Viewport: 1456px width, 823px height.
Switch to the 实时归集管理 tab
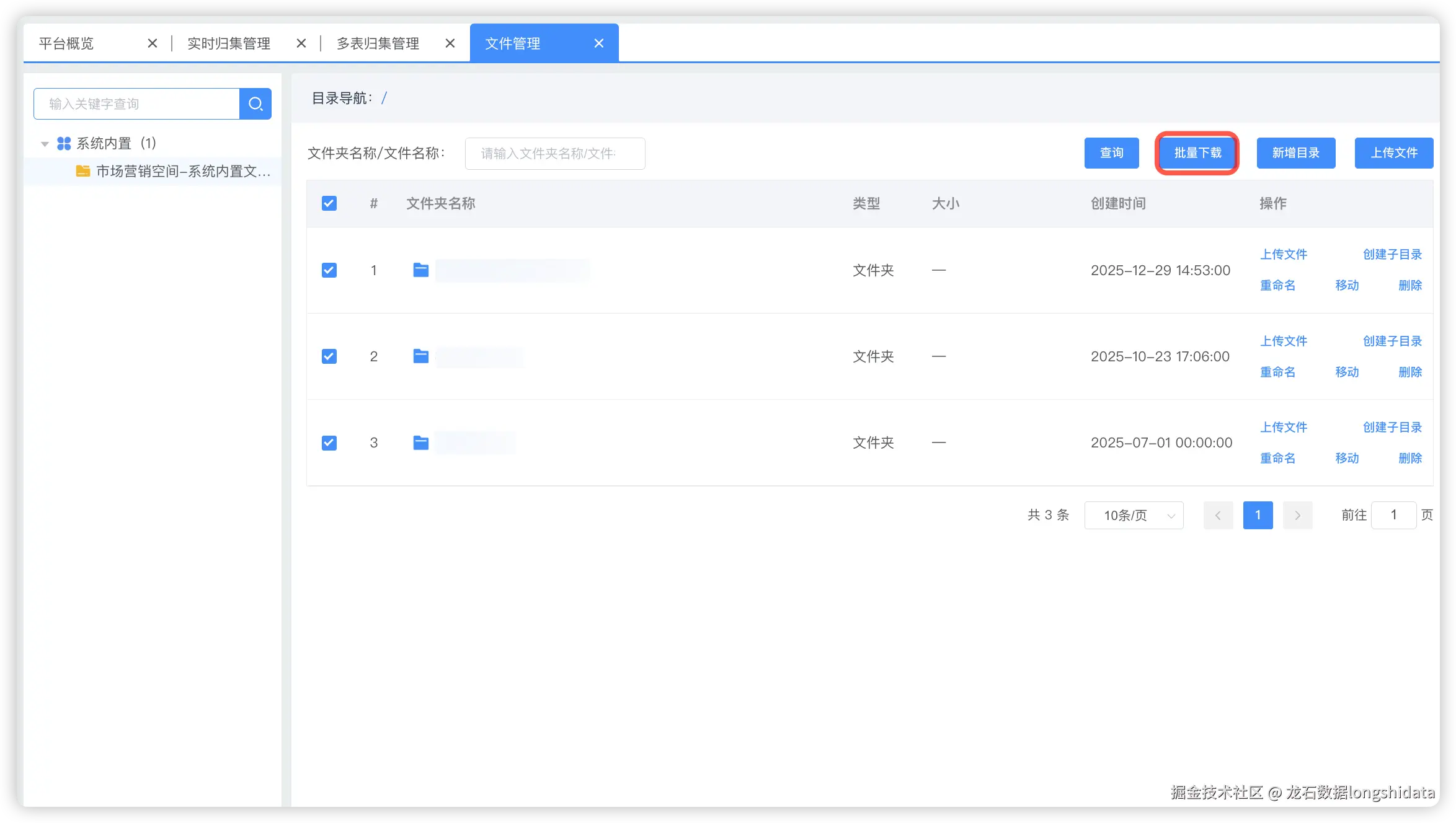[x=229, y=43]
